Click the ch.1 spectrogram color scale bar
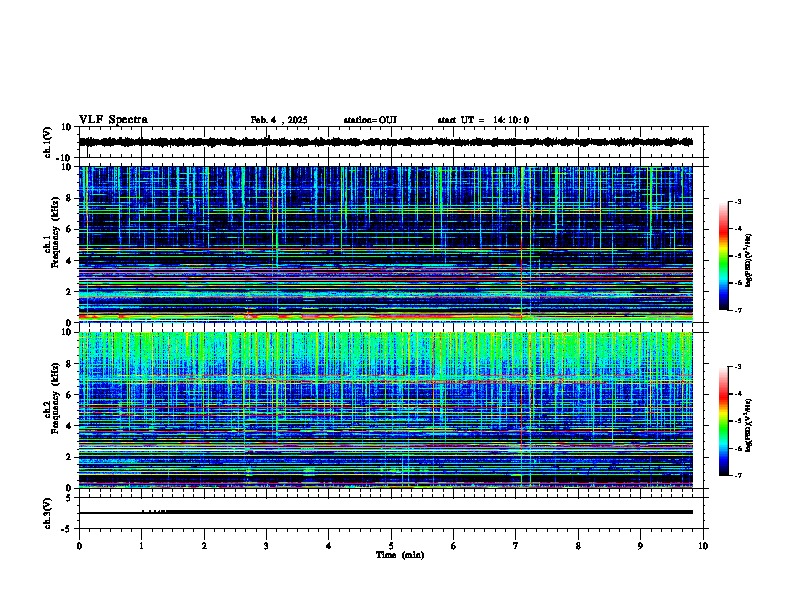The height and width of the screenshot is (612, 792). pos(724,256)
